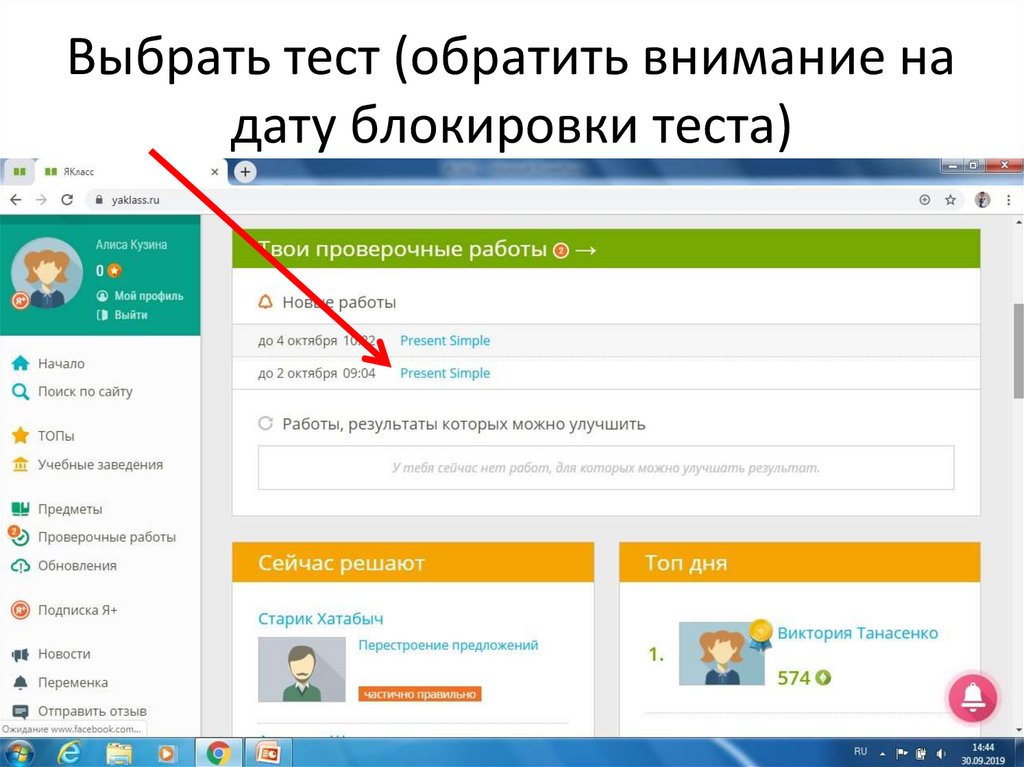Open Учебные заведения building icon
Viewport: 1024px width, 767px height.
click(x=22, y=464)
